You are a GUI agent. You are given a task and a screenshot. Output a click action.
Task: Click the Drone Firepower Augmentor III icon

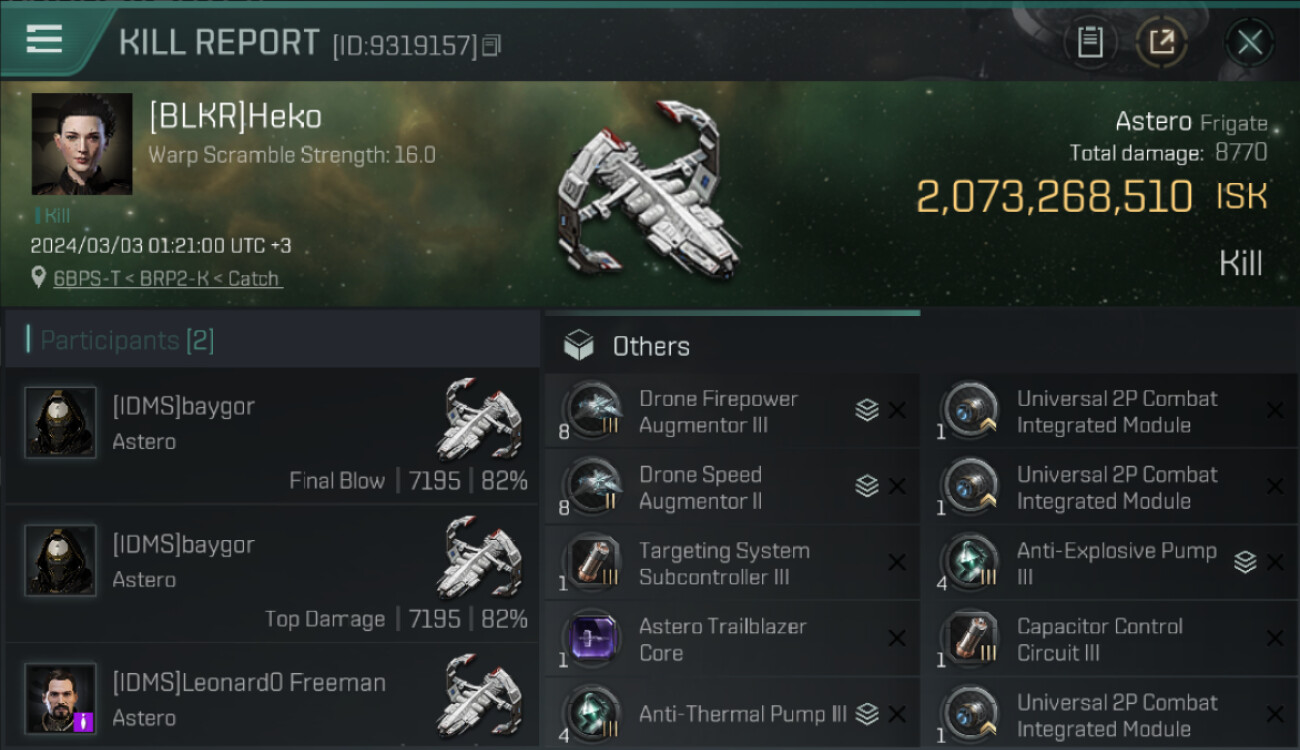(x=593, y=410)
